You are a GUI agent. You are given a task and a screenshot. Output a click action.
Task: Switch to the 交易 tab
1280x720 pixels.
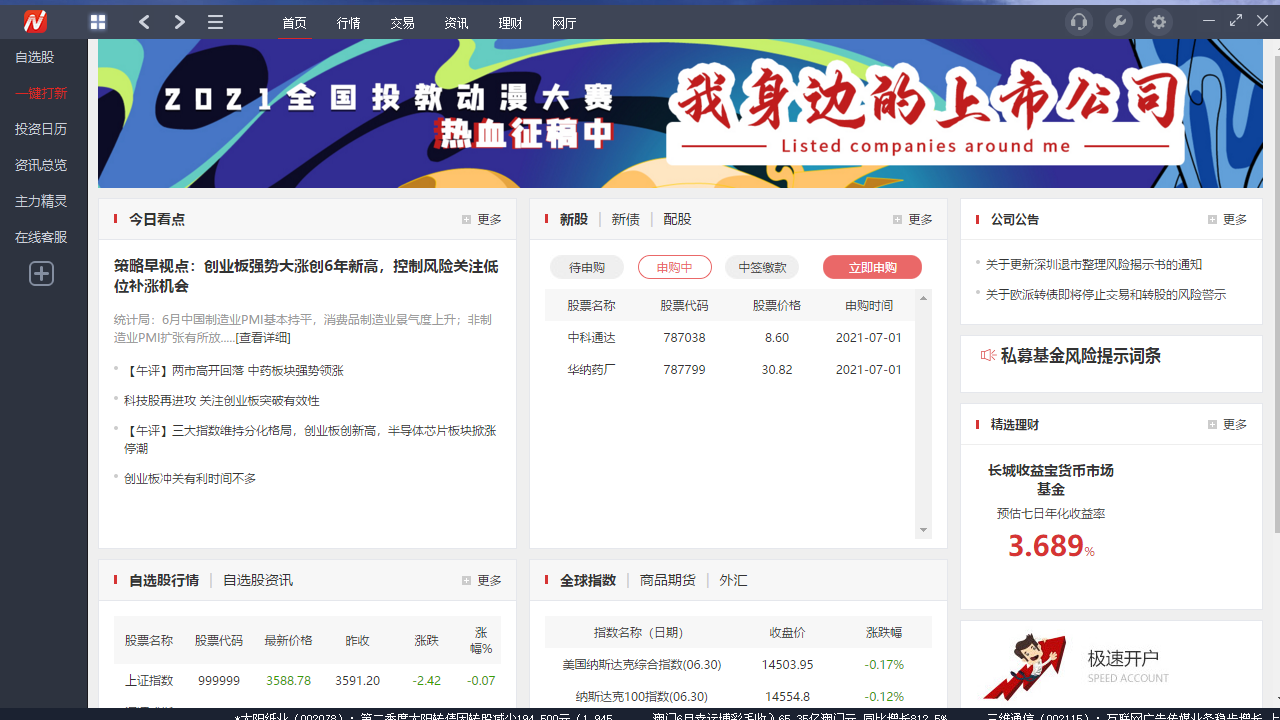[x=402, y=22]
